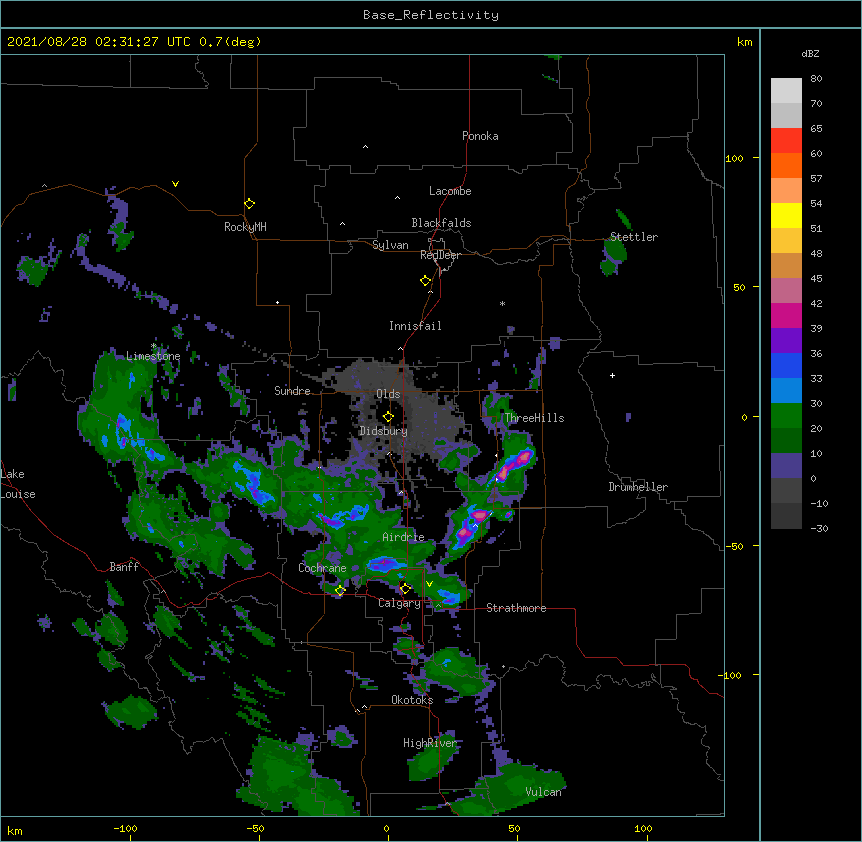
Task: Click the white asterisk marker east of Innisfail
Action: coord(502,303)
